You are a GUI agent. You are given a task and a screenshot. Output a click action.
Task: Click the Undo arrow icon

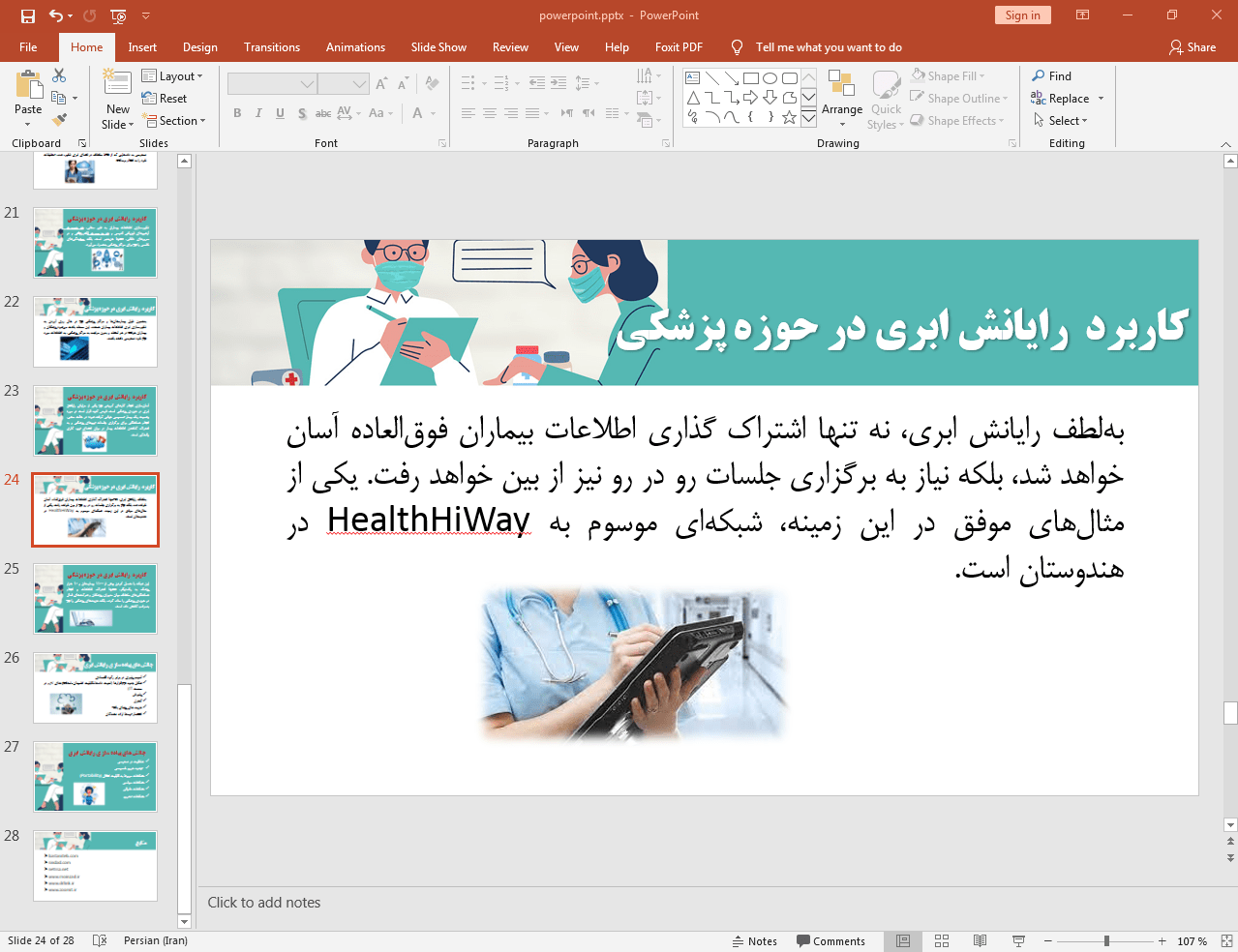56,15
